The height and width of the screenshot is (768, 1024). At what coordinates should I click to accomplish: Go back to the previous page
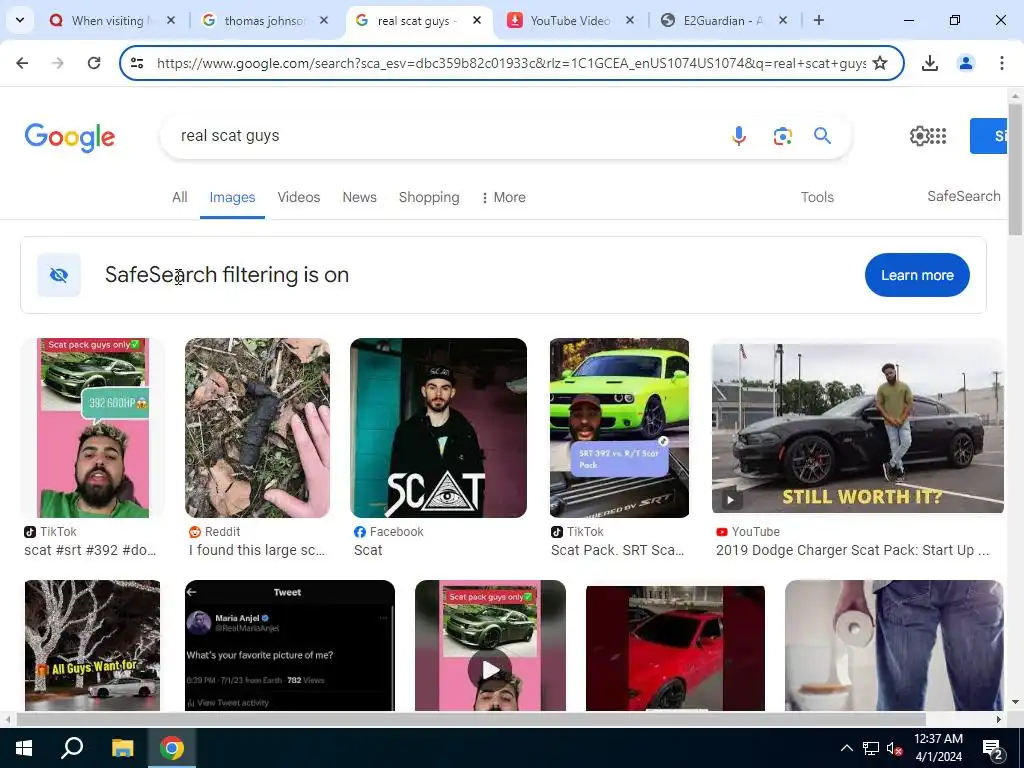point(22,63)
